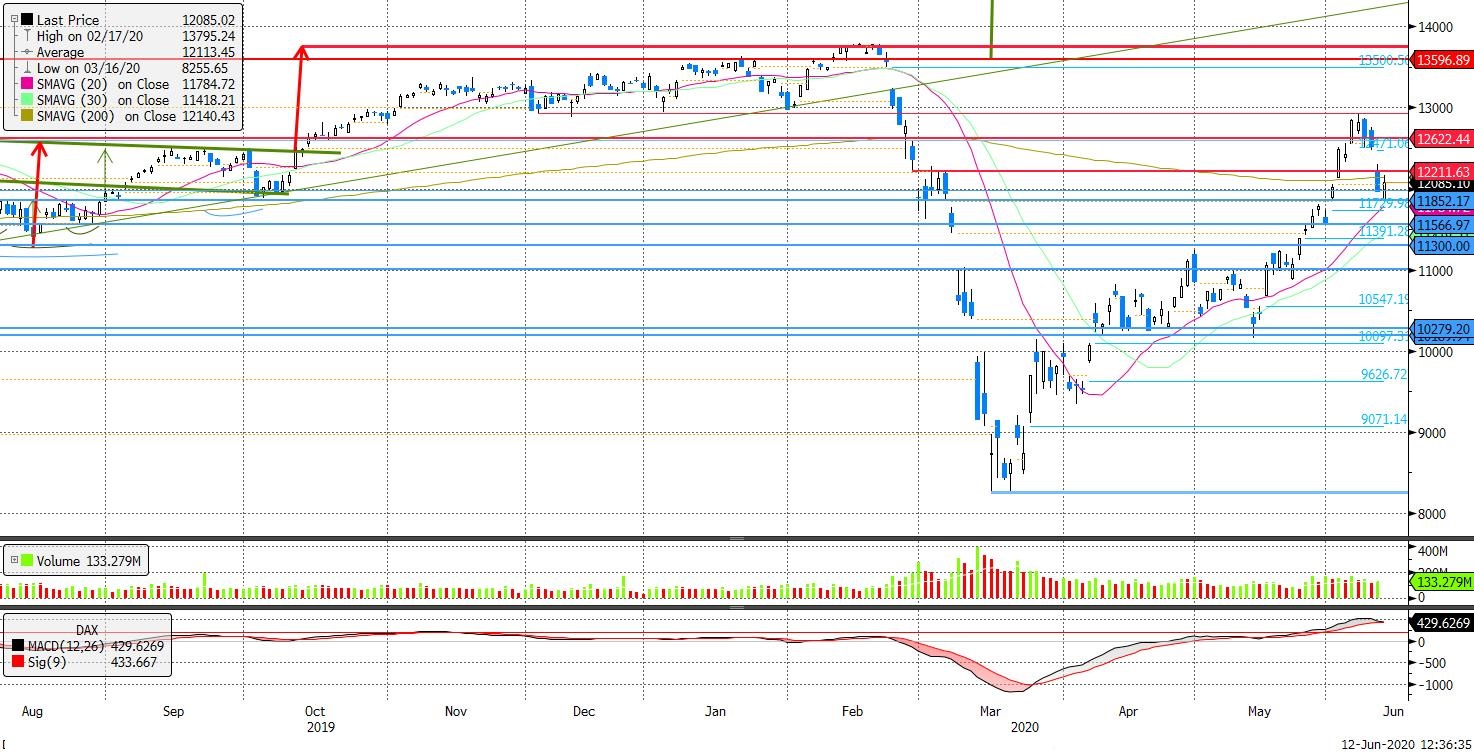Click the red 12211.63 price axis tag
Viewport: 1474px width, 753px height.
point(1441,172)
